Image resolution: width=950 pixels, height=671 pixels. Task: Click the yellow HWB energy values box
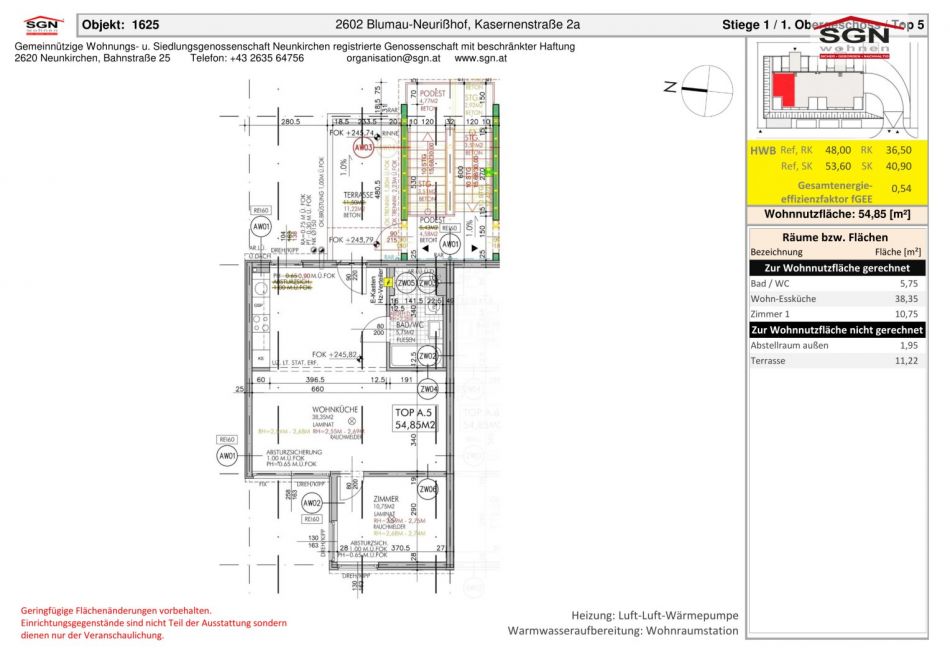pyautogui.click(x=835, y=172)
